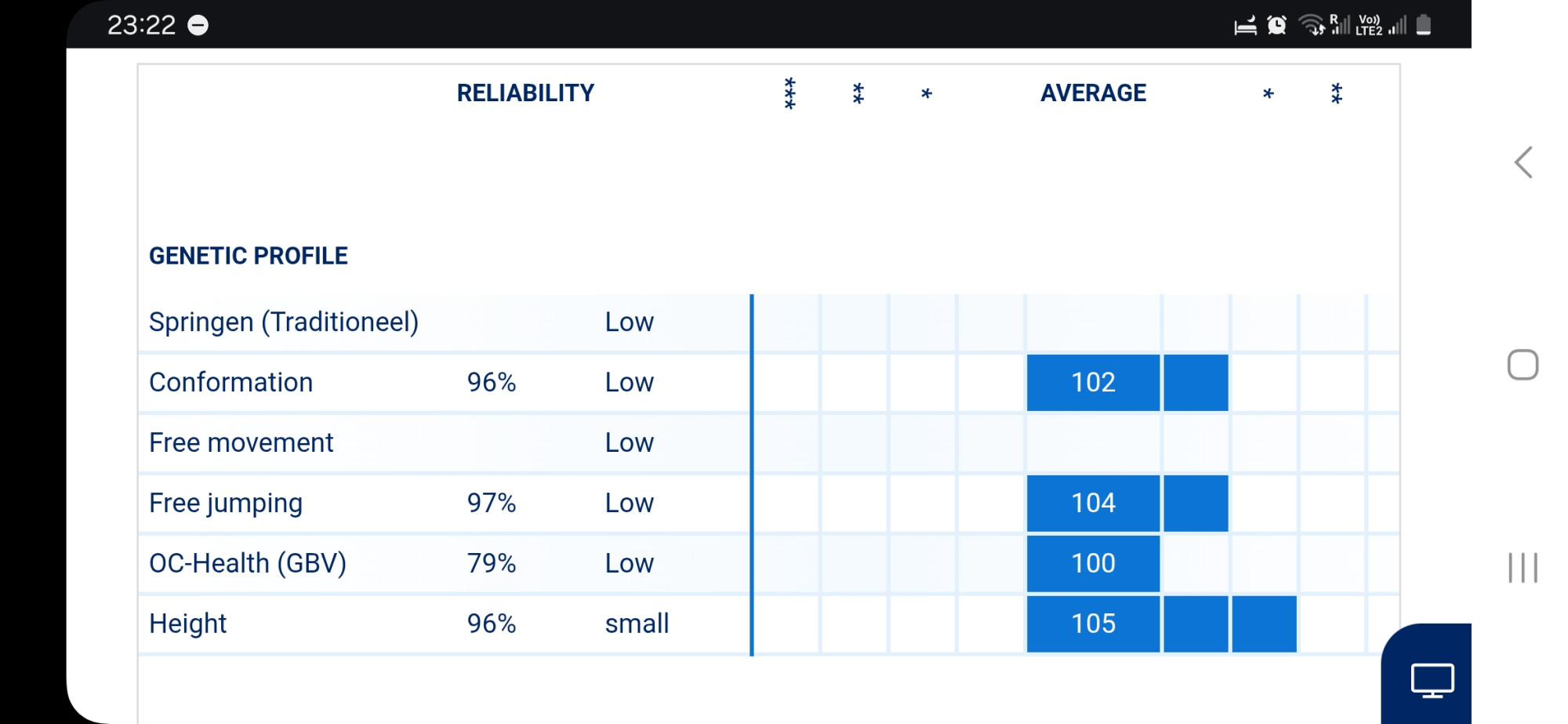Select the OC-Health (GBV) row label
Image resolution: width=1568 pixels, height=724 pixels.
point(248,564)
